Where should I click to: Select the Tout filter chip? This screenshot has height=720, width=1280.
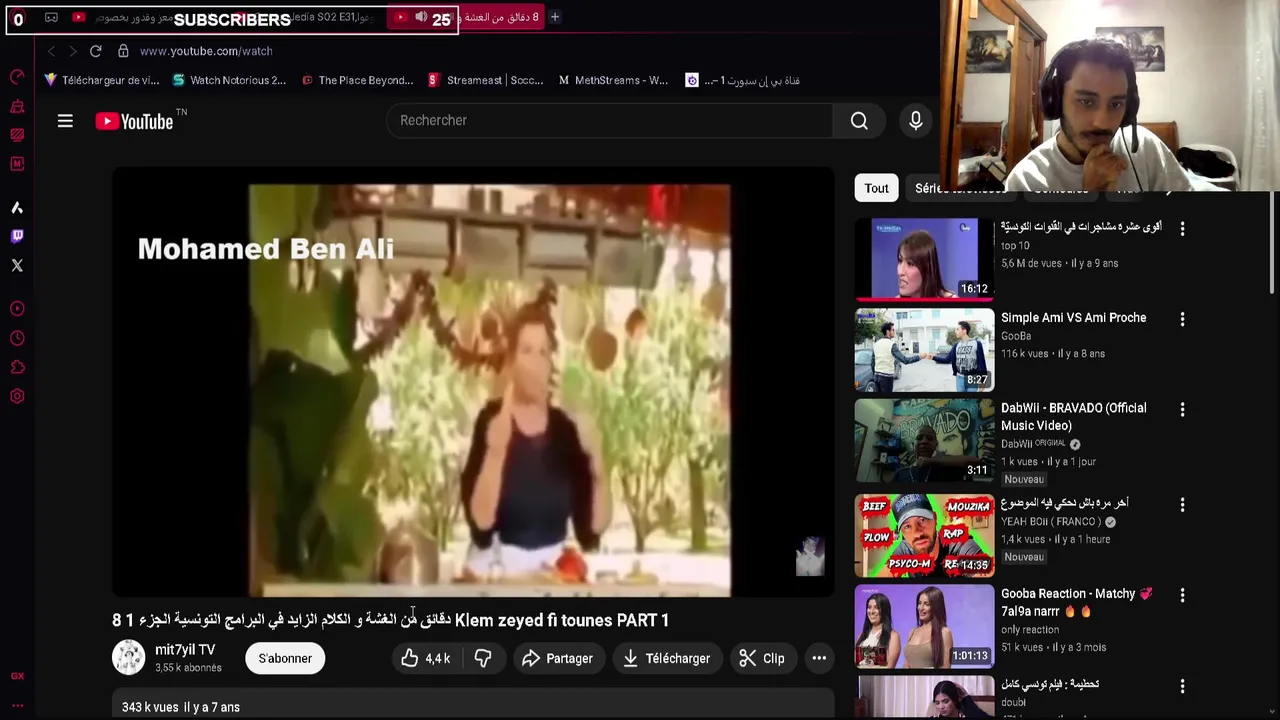click(876, 188)
